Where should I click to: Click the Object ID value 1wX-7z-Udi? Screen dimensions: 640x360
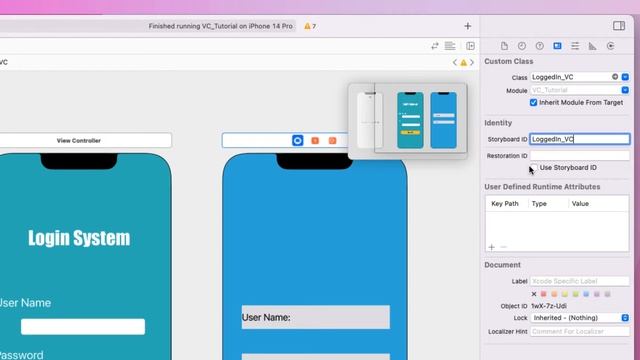click(549, 306)
